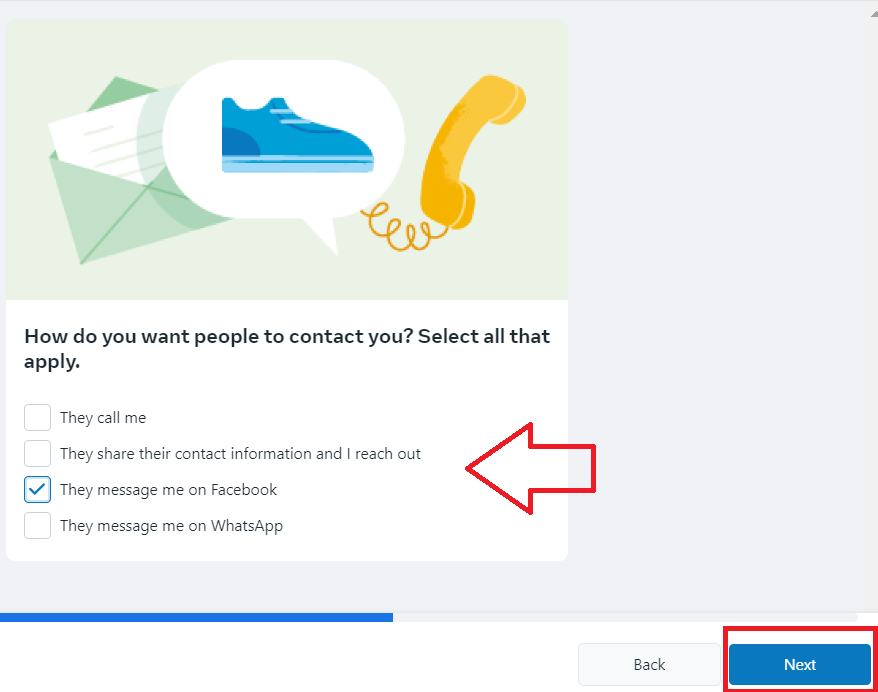Click the scrollbar up arrow at top right
Screen dimensions: 878x692
tap(874, 13)
